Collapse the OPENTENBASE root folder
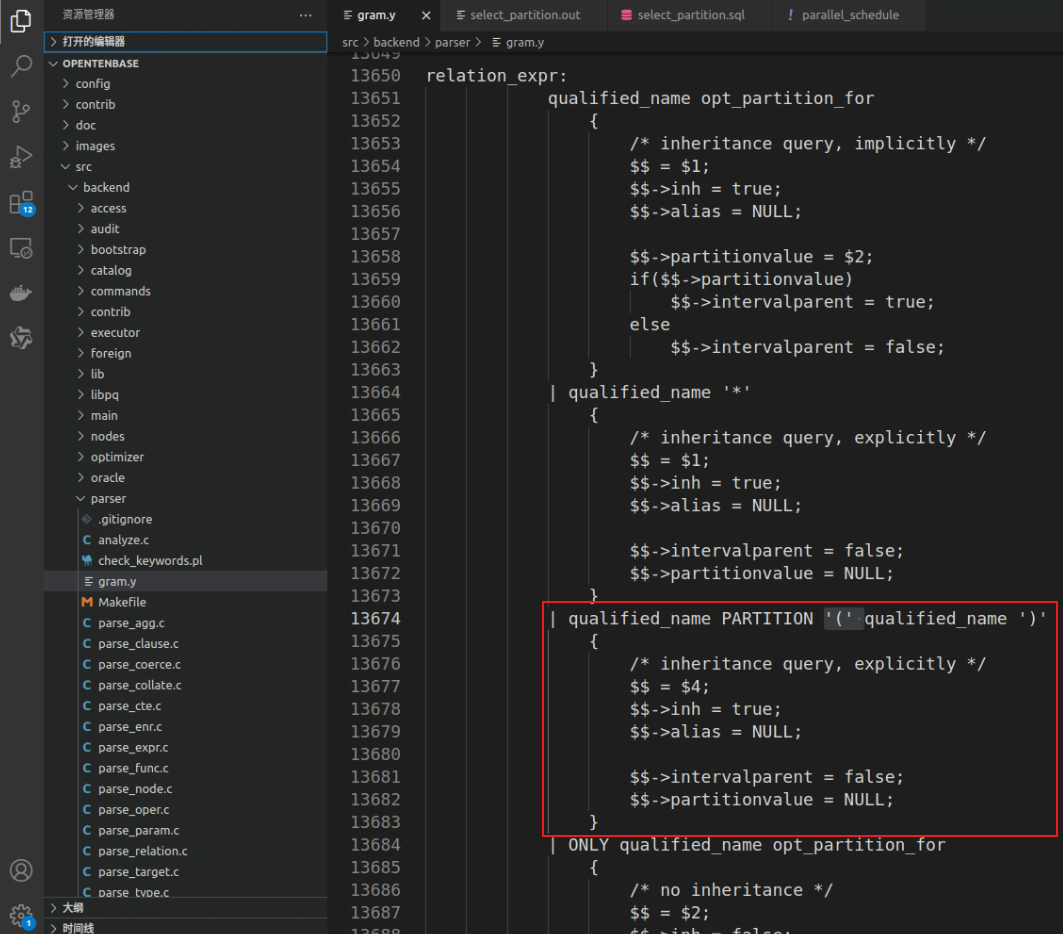This screenshot has width=1063, height=934. (x=186, y=63)
